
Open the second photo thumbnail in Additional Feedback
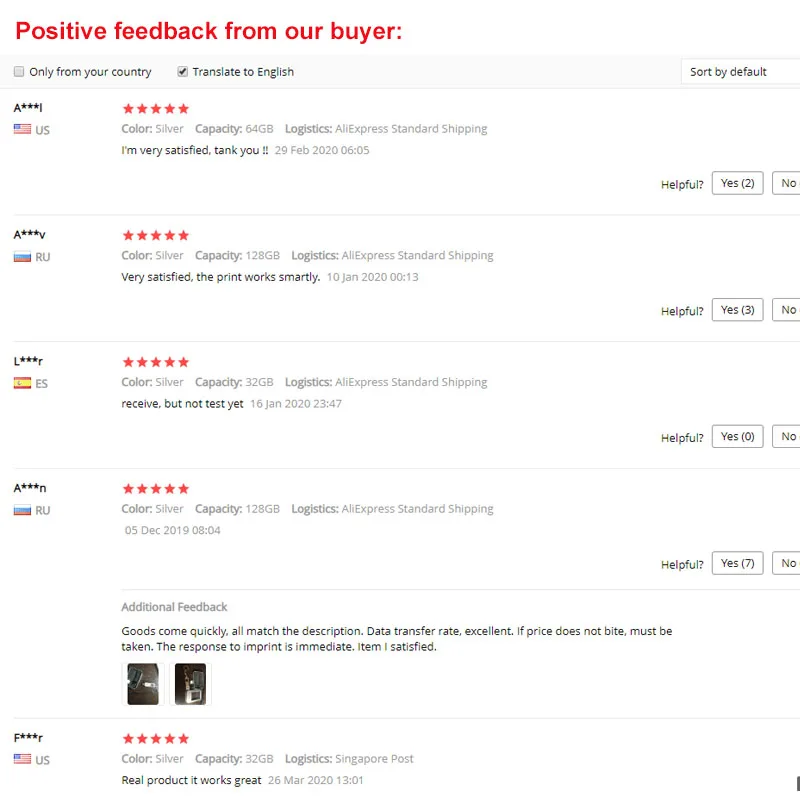pyautogui.click(x=190, y=684)
